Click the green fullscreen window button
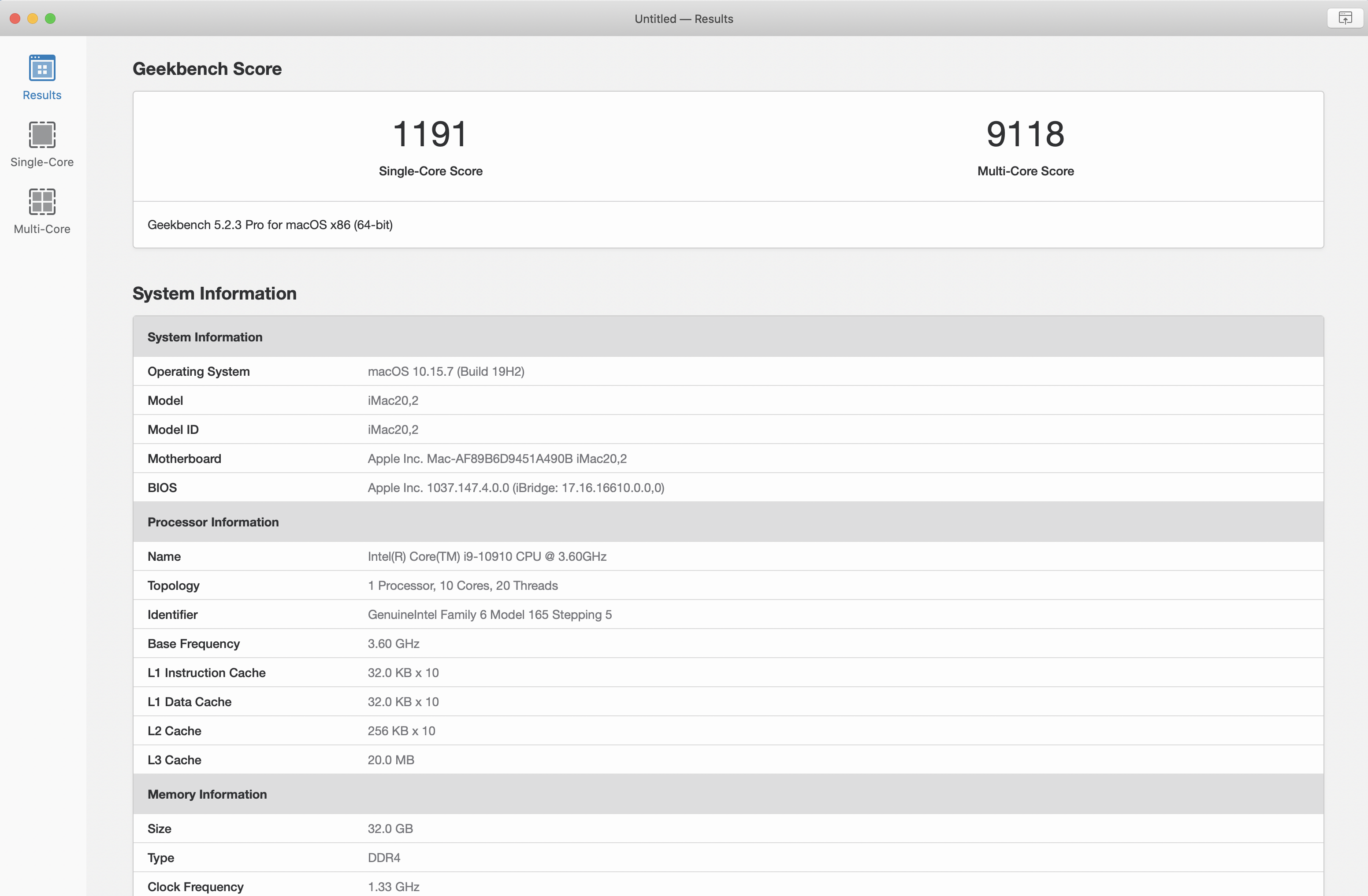This screenshot has width=1368, height=896. pos(51,19)
